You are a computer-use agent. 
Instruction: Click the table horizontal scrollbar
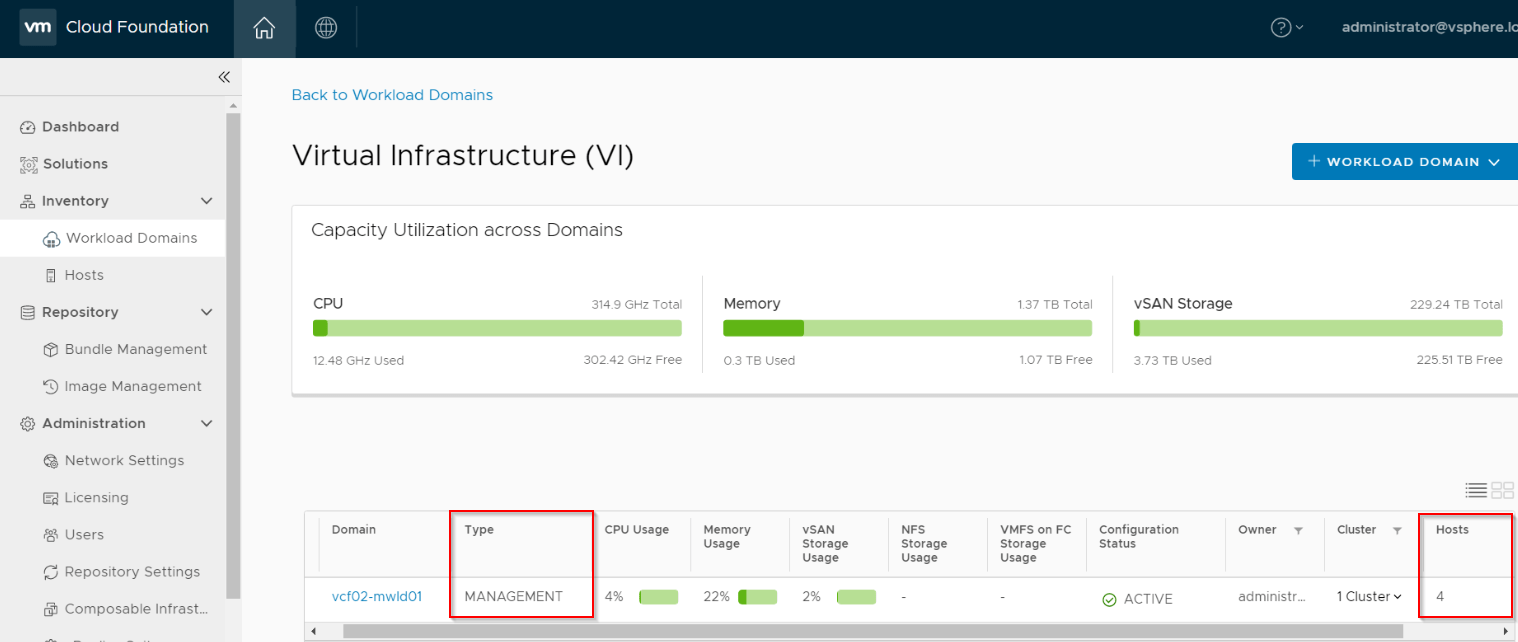(x=872, y=631)
